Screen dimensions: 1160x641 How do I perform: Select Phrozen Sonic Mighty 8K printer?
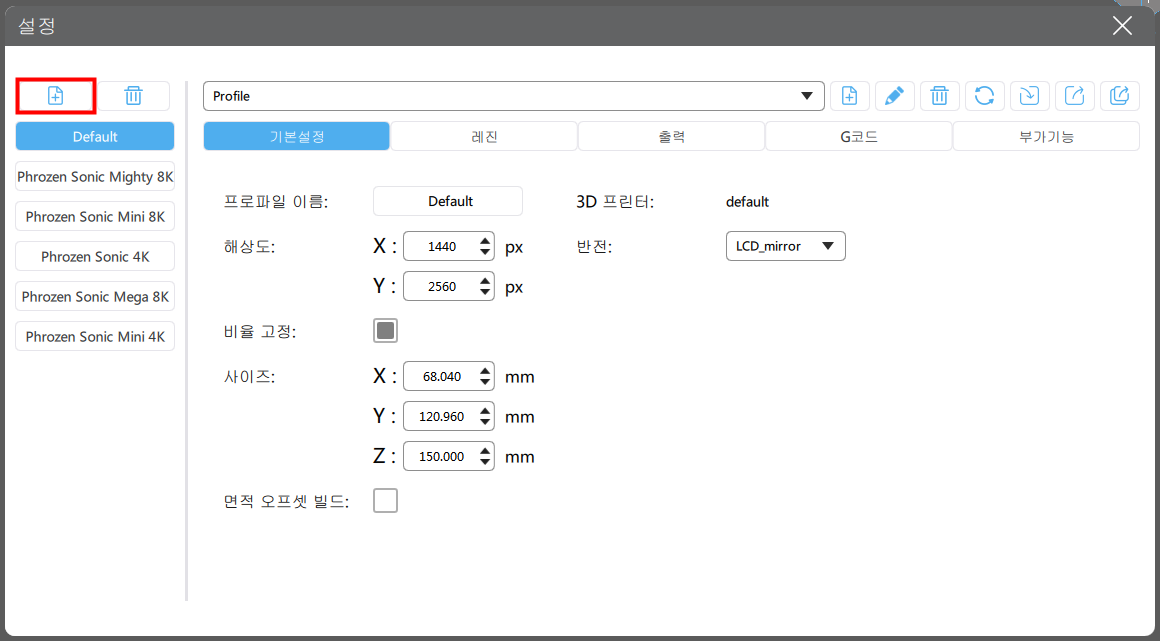coord(95,177)
